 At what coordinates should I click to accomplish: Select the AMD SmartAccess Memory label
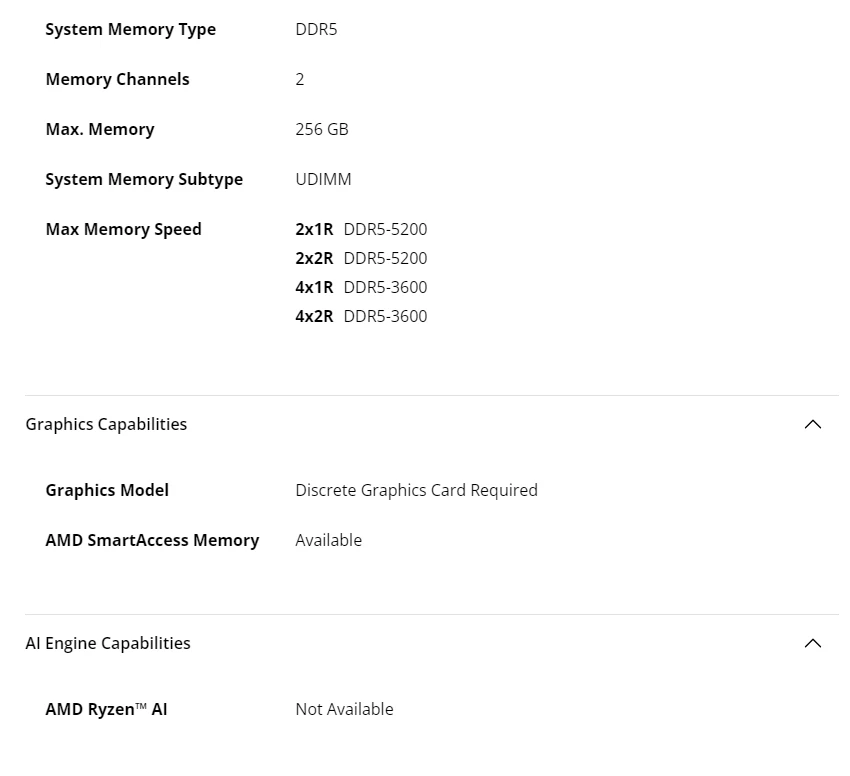pyautogui.click(x=152, y=540)
